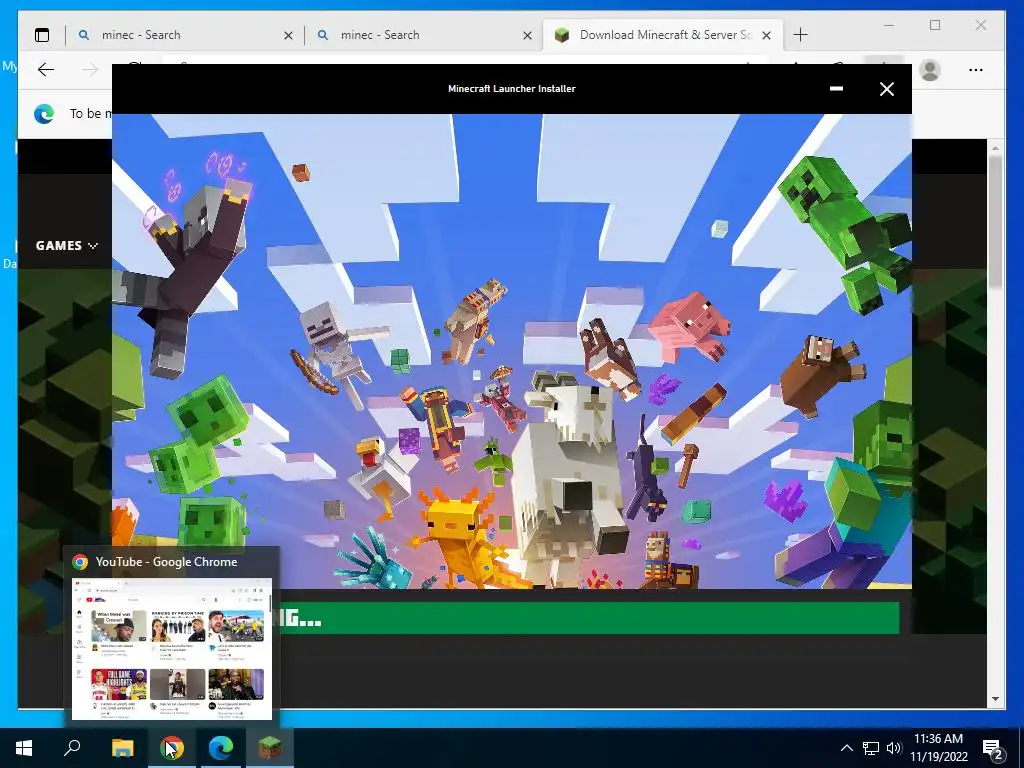Click Google Chrome taskbar icon
This screenshot has height=768, width=1024.
tap(172, 748)
